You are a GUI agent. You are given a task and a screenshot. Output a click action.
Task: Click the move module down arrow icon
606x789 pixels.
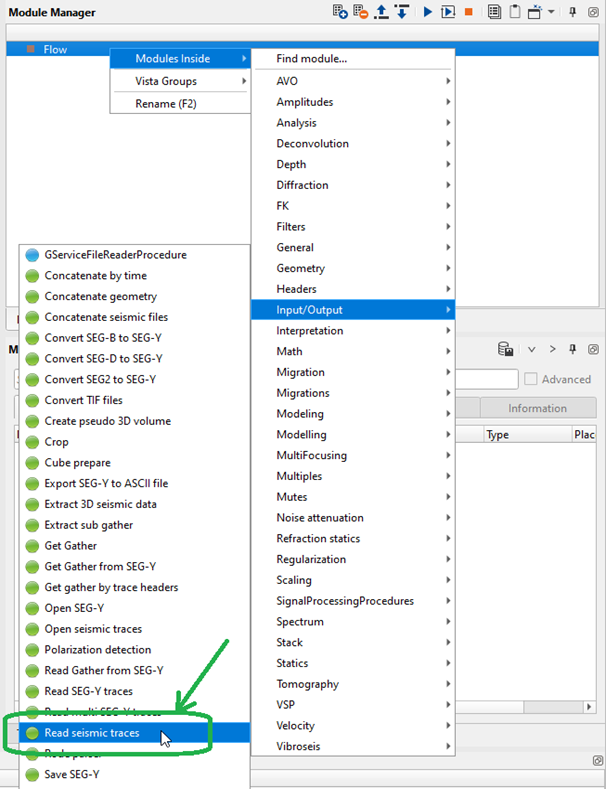pyautogui.click(x=402, y=12)
